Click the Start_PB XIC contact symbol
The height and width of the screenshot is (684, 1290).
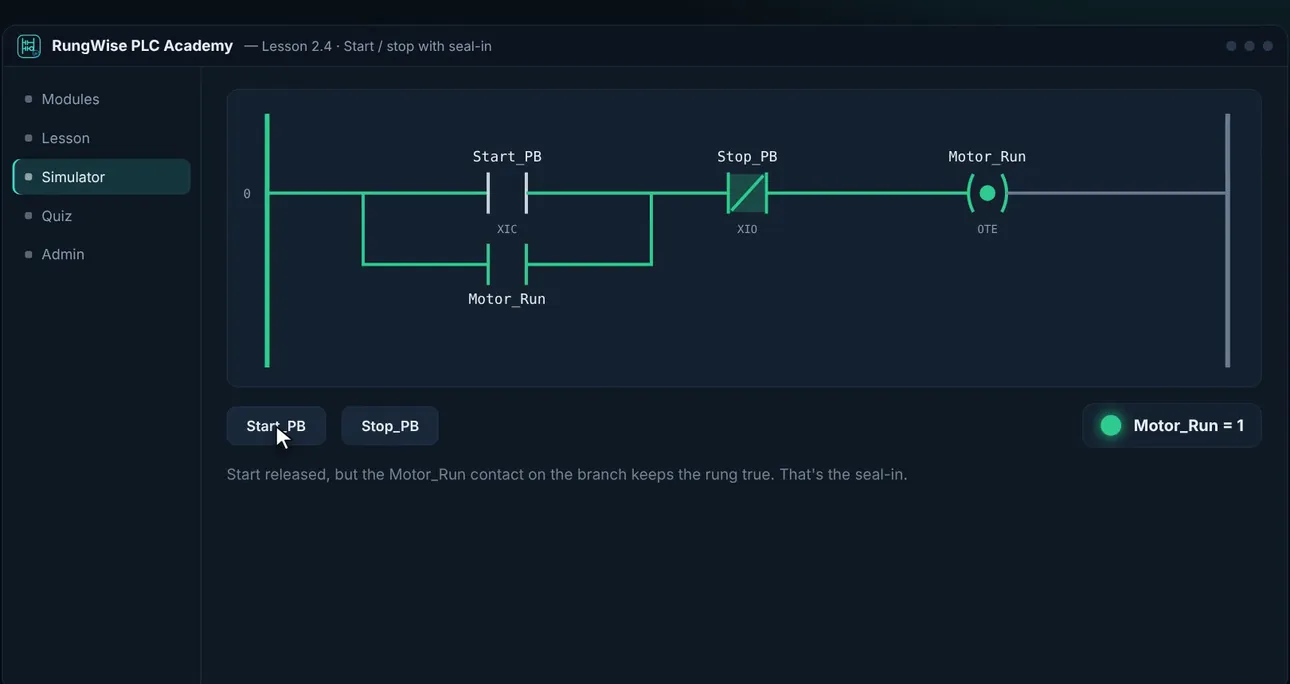pyautogui.click(x=507, y=193)
